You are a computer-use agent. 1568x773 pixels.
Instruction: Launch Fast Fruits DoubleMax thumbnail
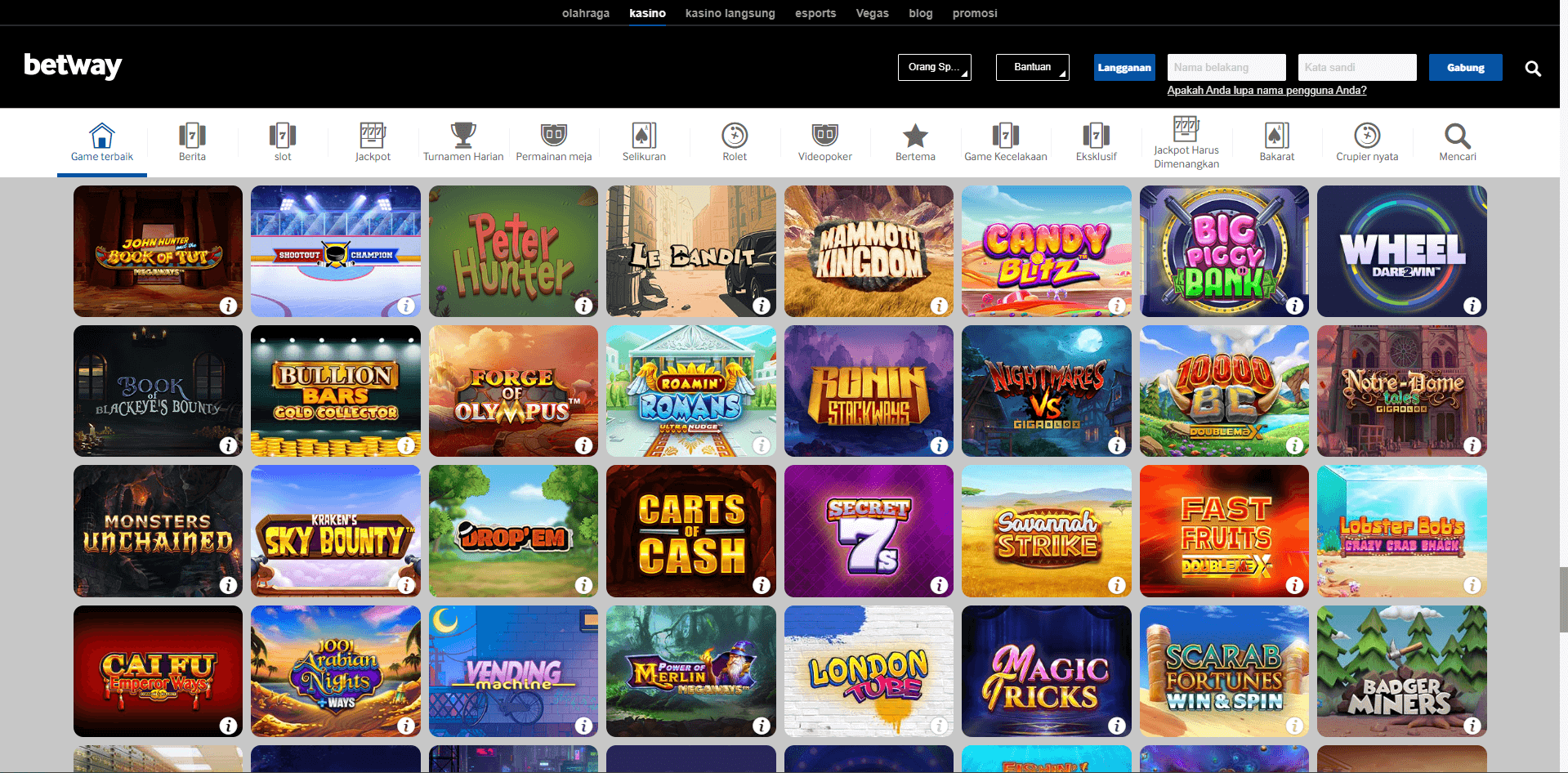point(1224,531)
